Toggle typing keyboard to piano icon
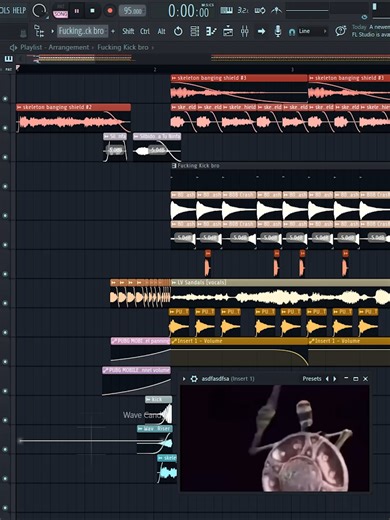 226,11
